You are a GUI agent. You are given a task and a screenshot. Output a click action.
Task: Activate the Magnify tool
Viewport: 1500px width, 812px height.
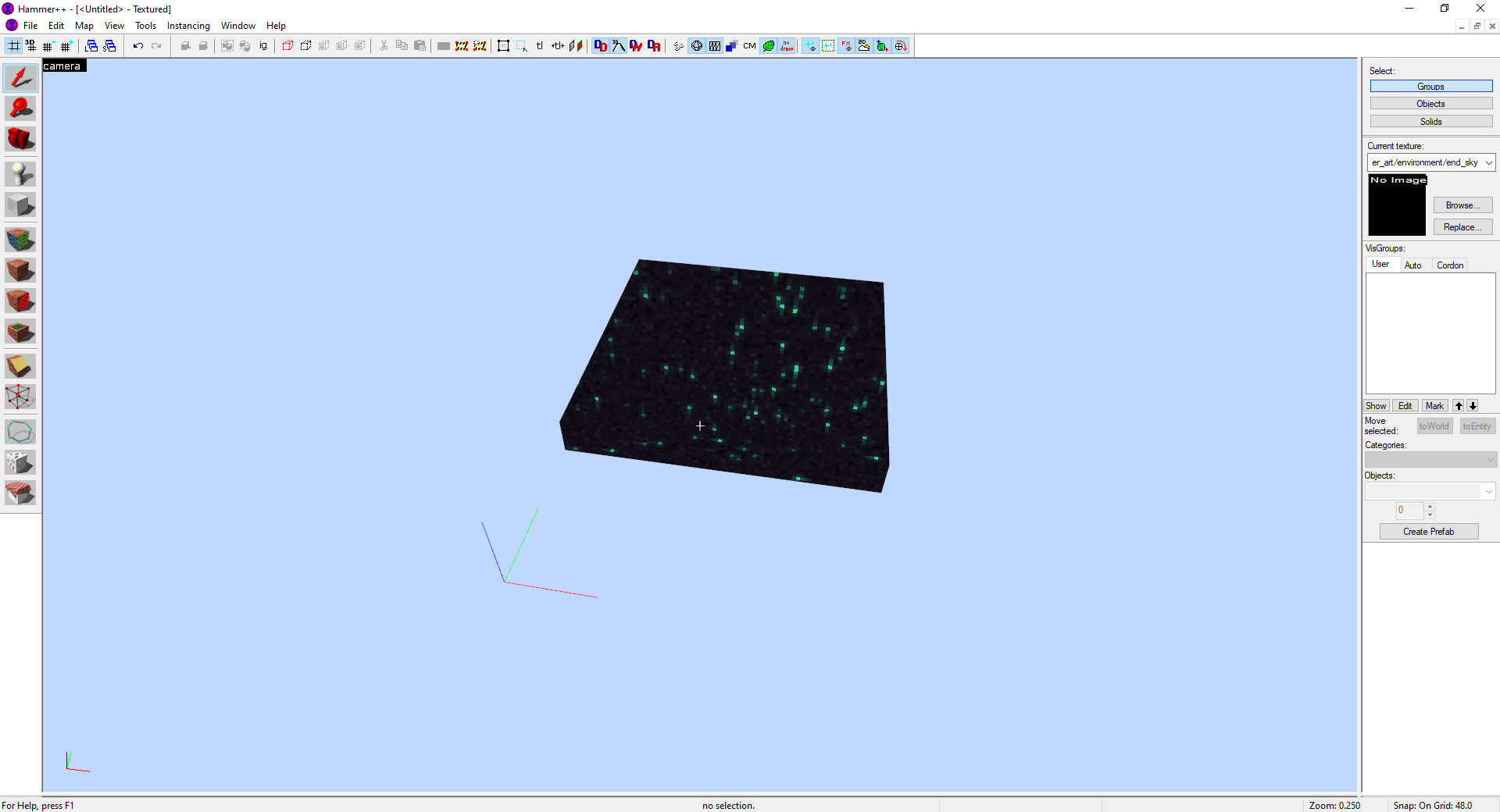pyautogui.click(x=20, y=109)
